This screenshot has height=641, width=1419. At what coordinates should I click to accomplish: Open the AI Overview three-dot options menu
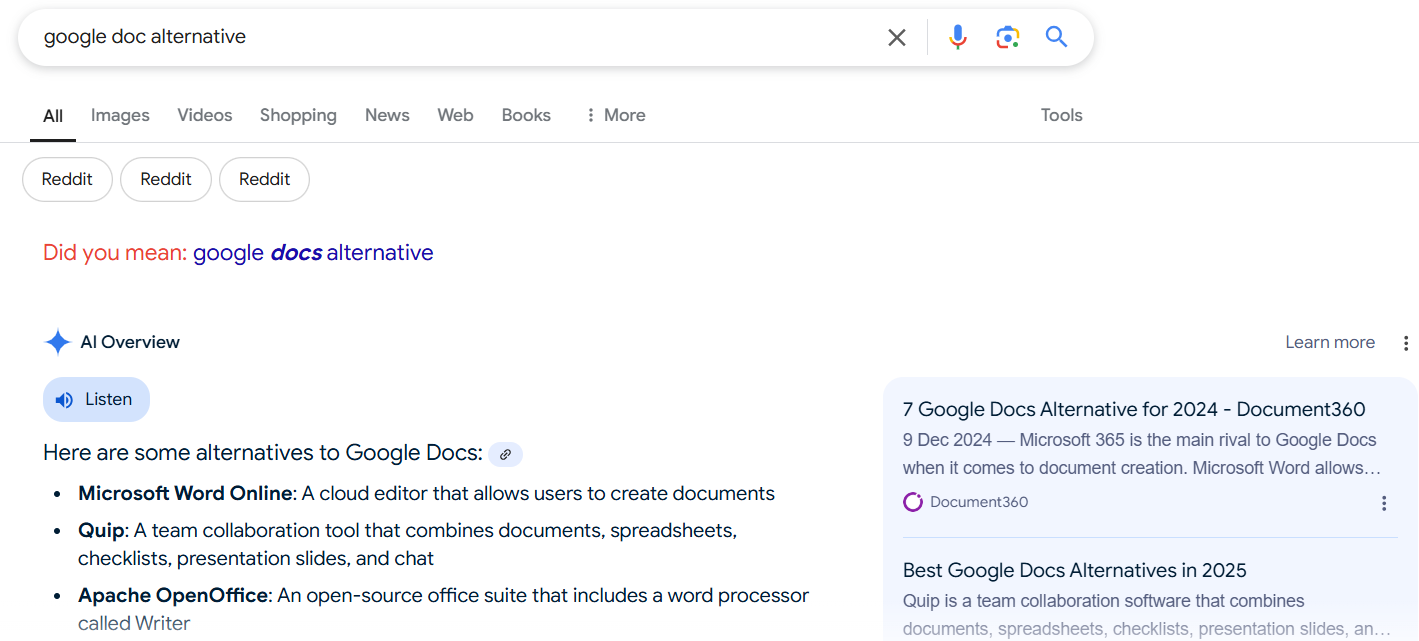click(1407, 342)
